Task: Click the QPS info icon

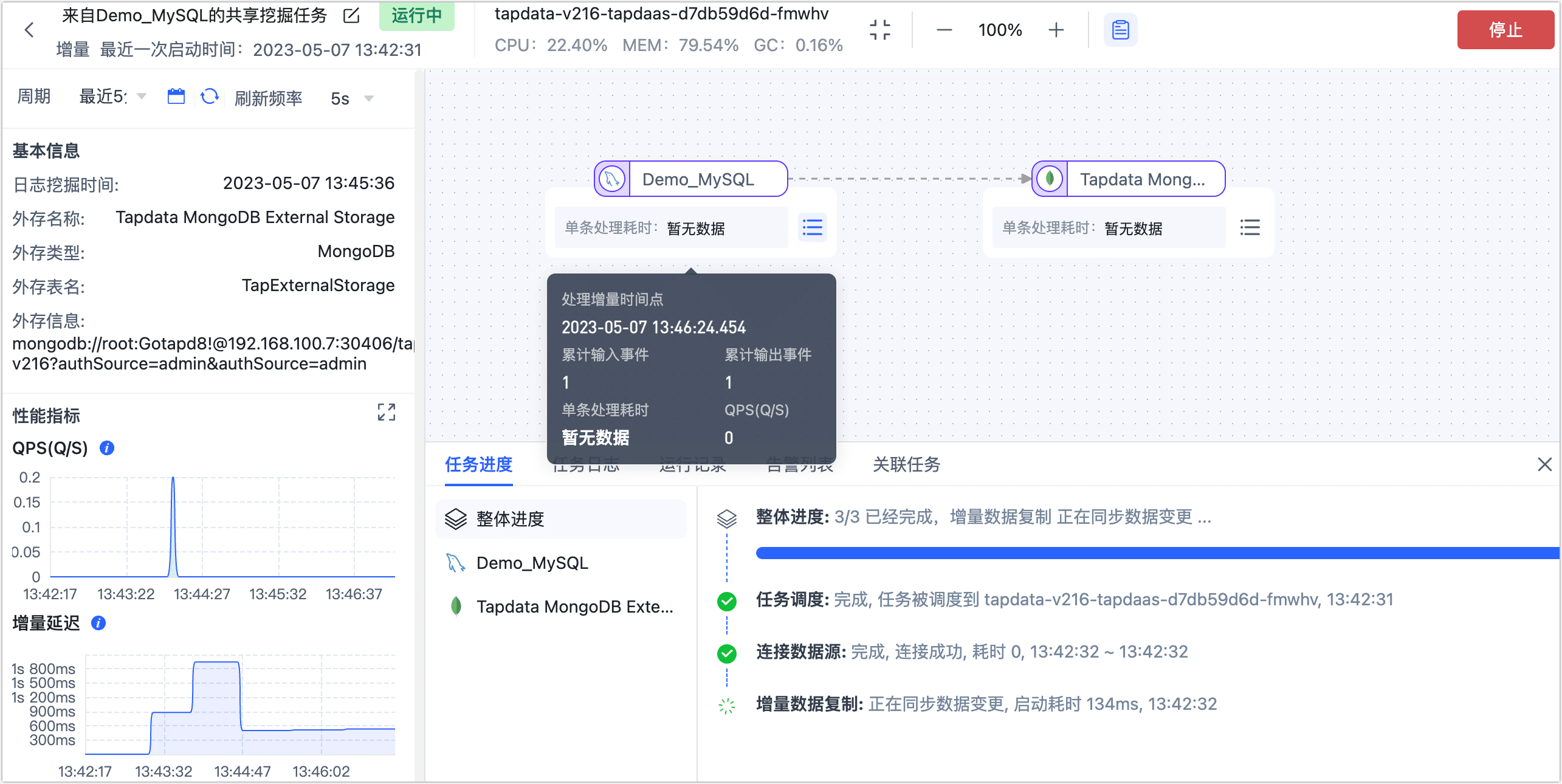Action: click(107, 448)
